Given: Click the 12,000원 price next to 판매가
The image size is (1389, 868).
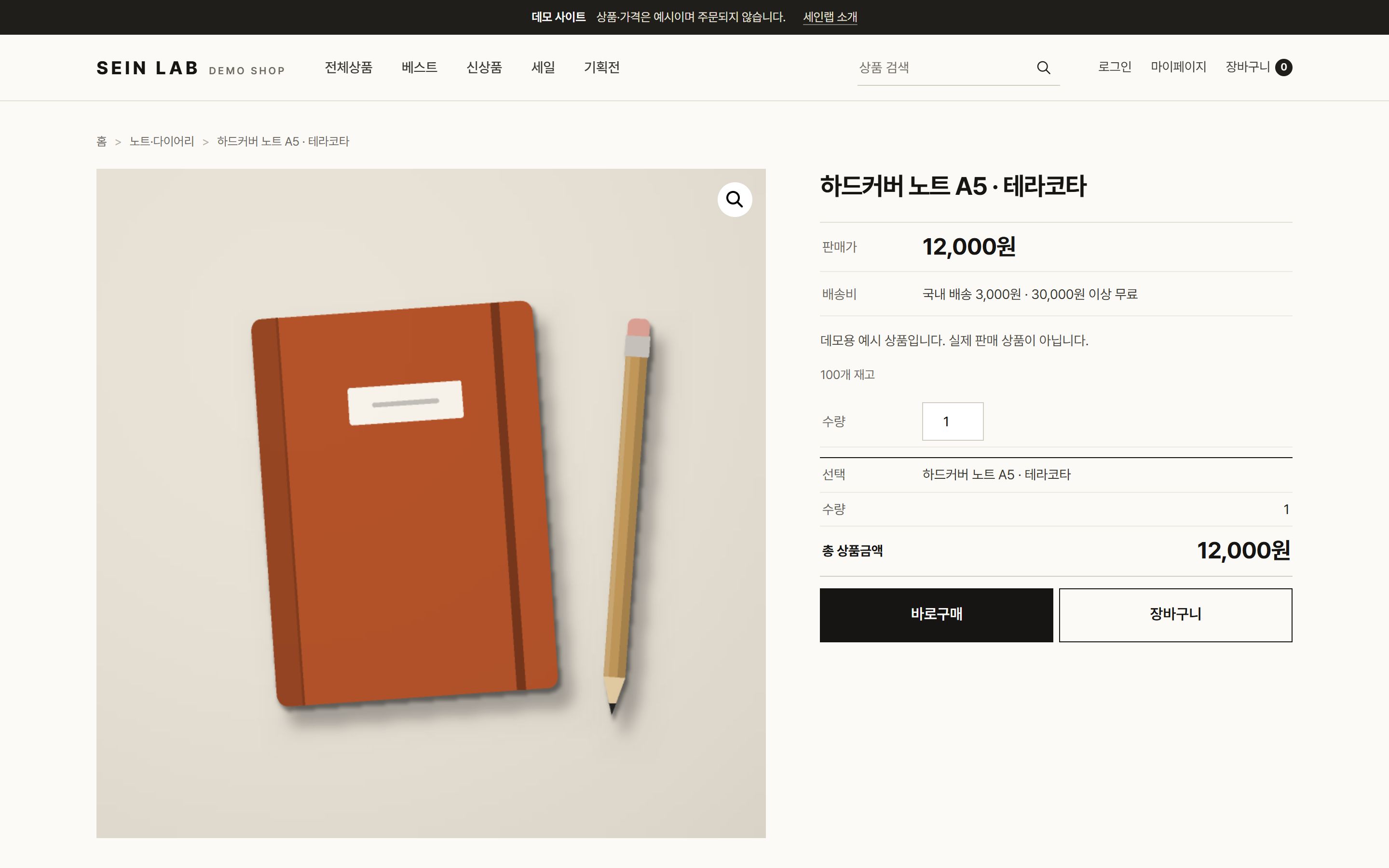Looking at the screenshot, I should pos(969,247).
